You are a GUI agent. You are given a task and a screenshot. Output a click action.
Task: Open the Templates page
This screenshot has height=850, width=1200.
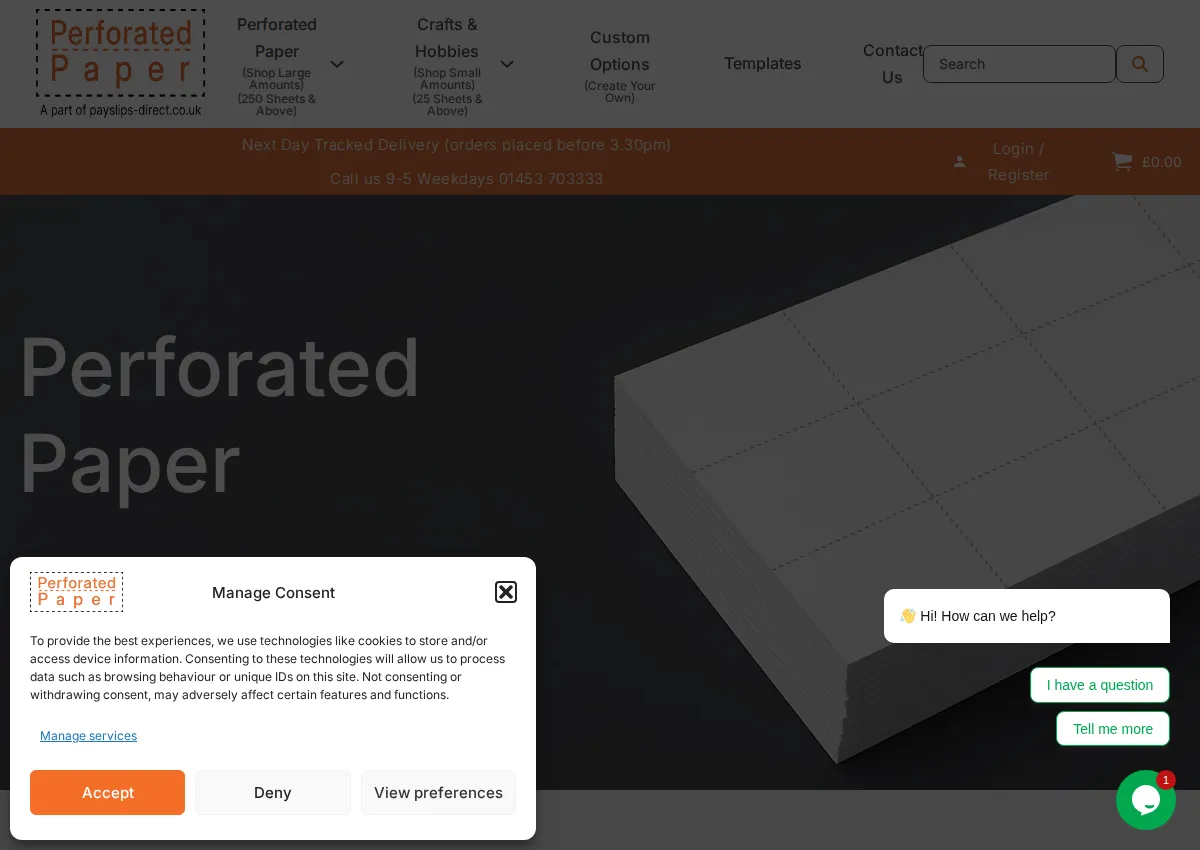pyautogui.click(x=763, y=64)
